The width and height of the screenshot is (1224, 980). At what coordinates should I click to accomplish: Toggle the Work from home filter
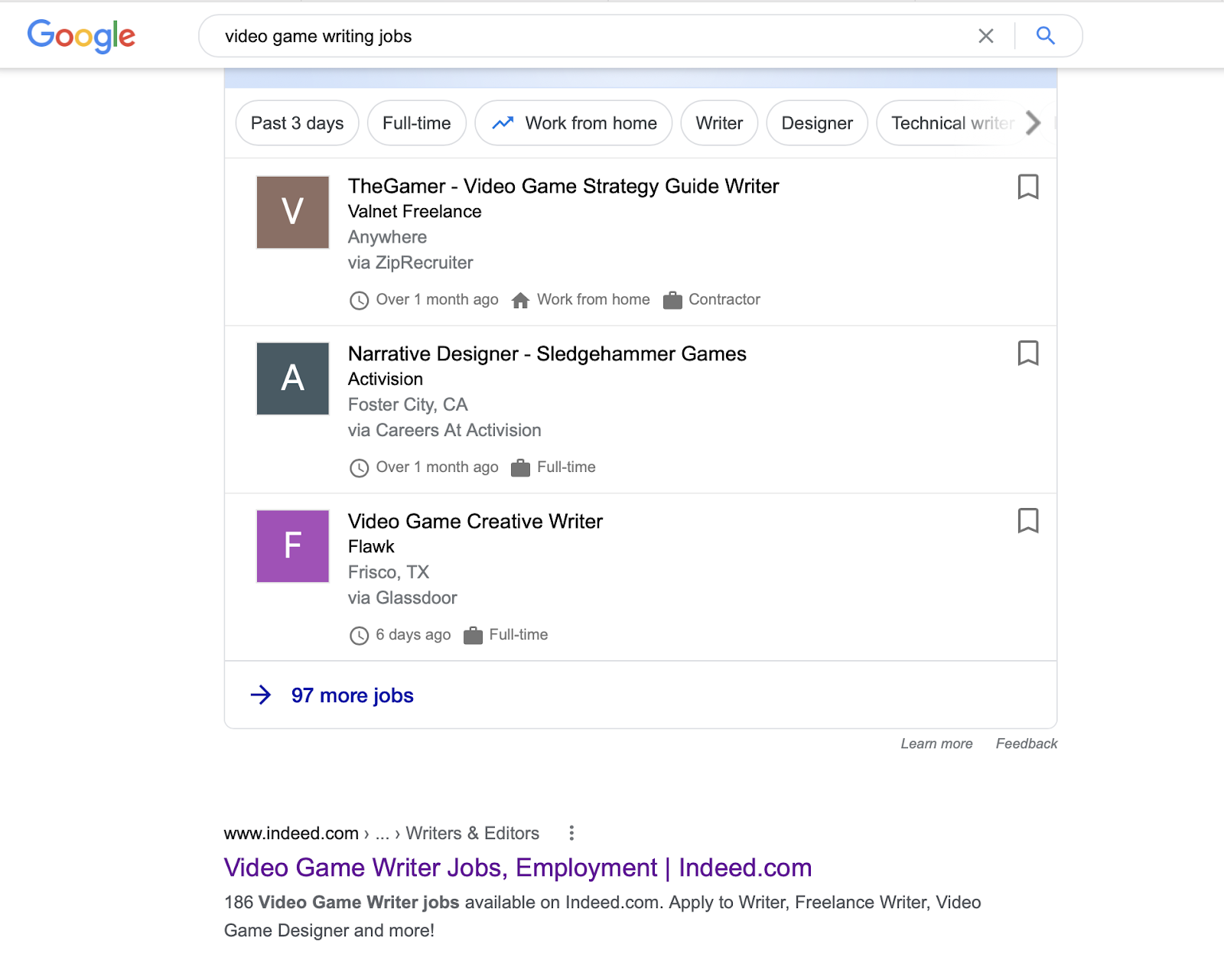pos(574,123)
